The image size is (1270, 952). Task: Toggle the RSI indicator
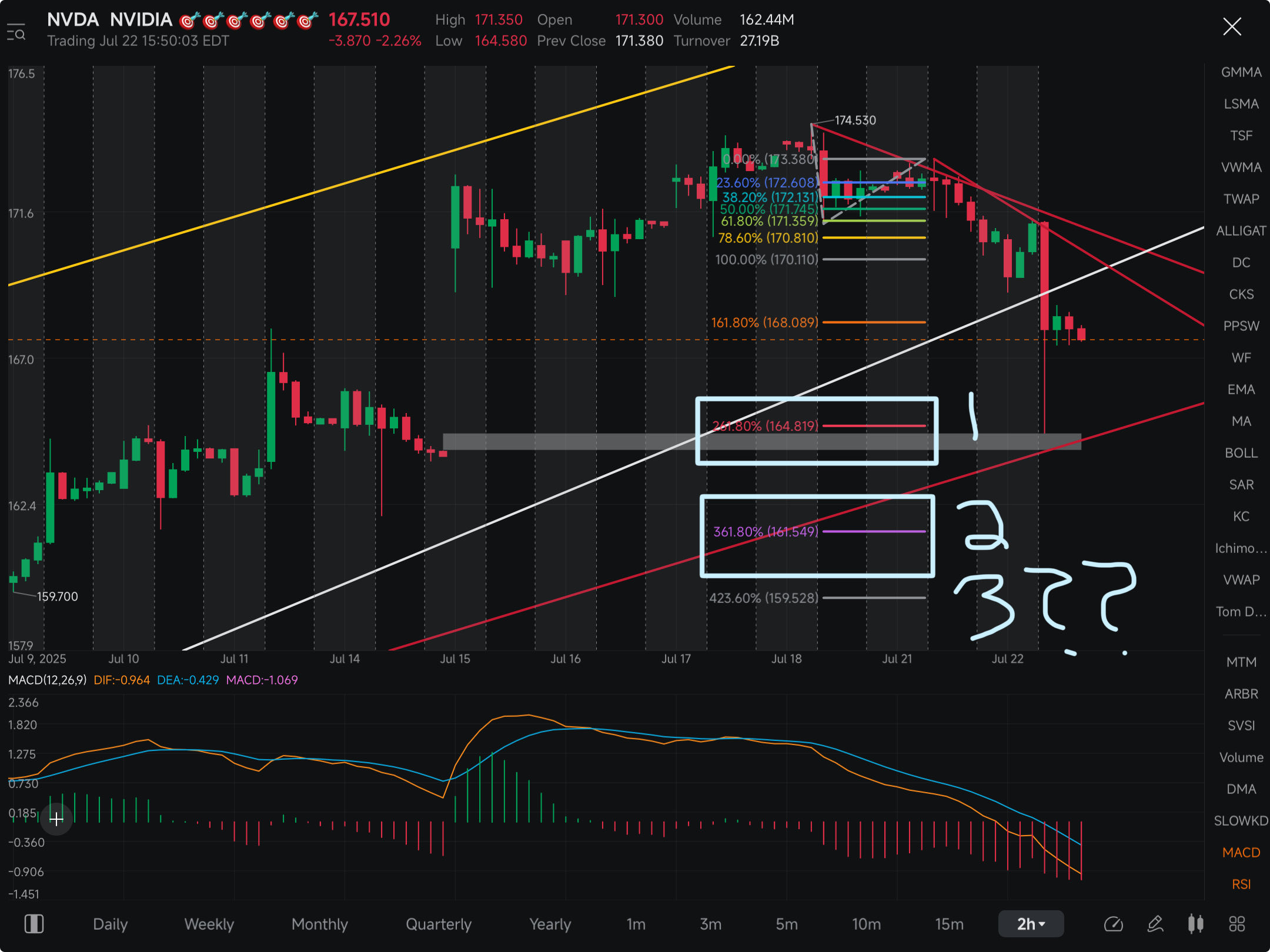1241,884
